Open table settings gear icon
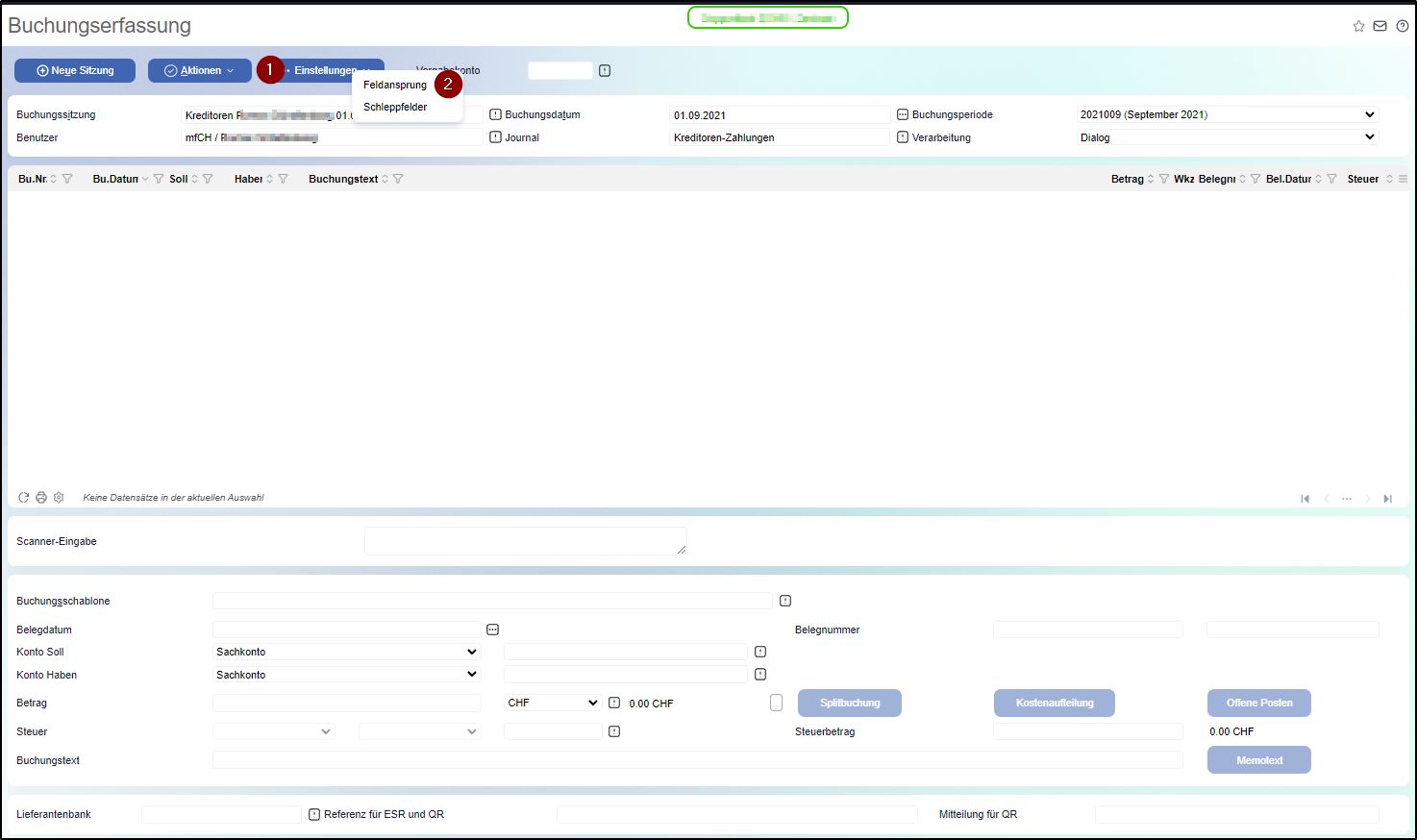 coord(59,498)
